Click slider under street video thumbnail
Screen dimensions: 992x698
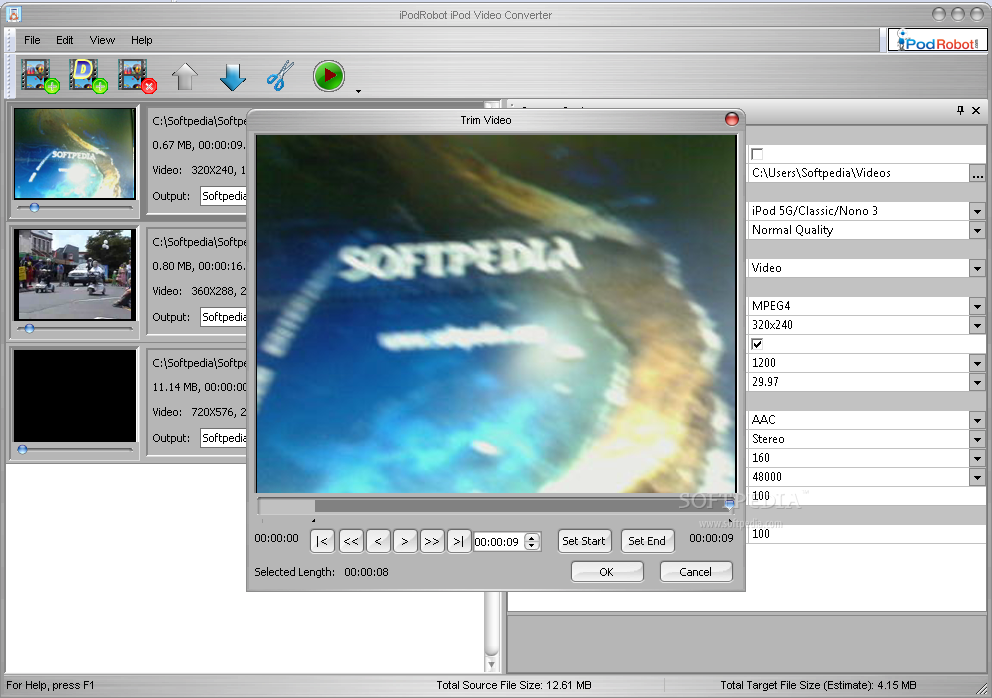click(x=74, y=328)
